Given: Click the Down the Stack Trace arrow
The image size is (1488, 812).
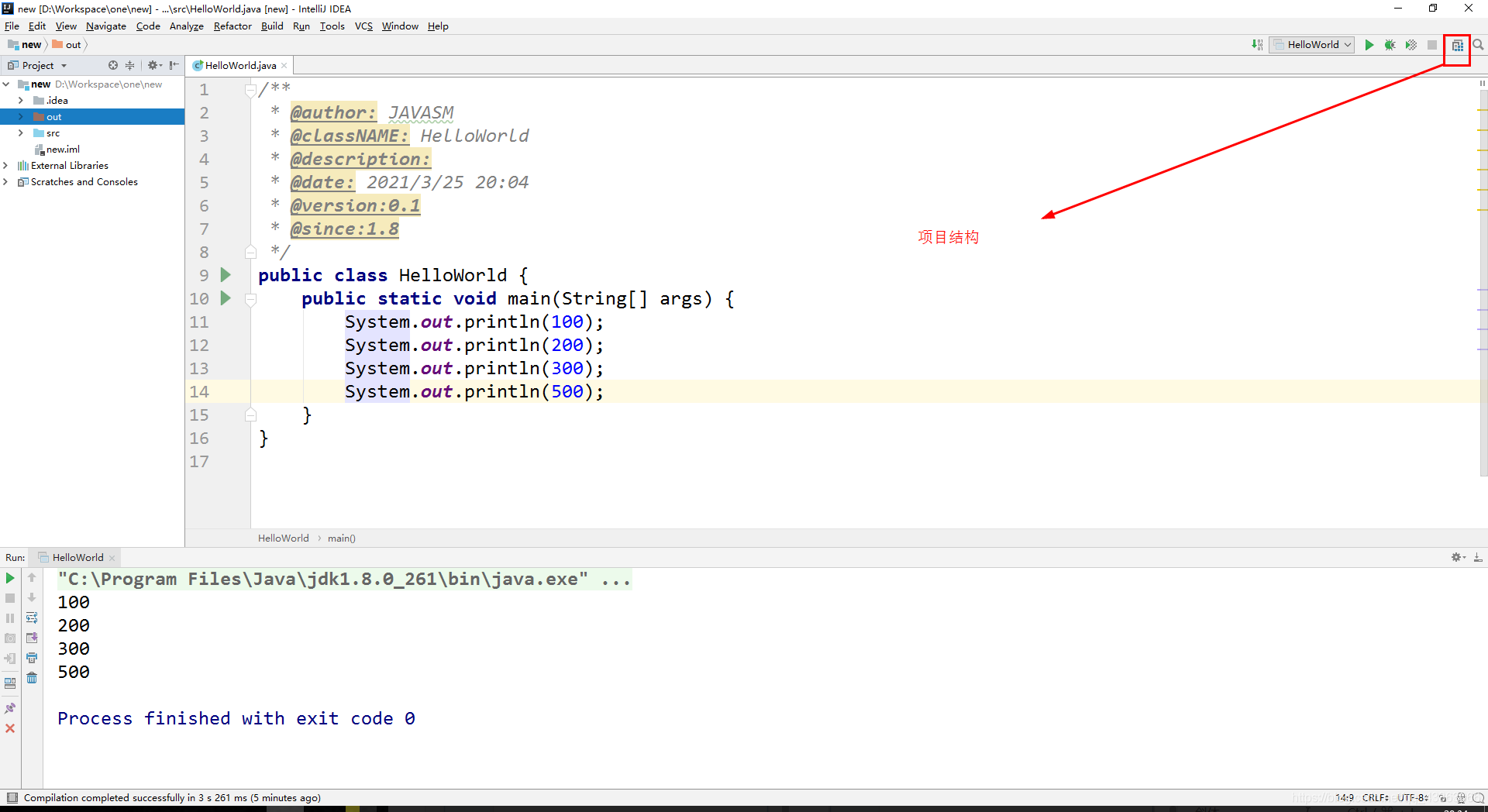Looking at the screenshot, I should (32, 597).
